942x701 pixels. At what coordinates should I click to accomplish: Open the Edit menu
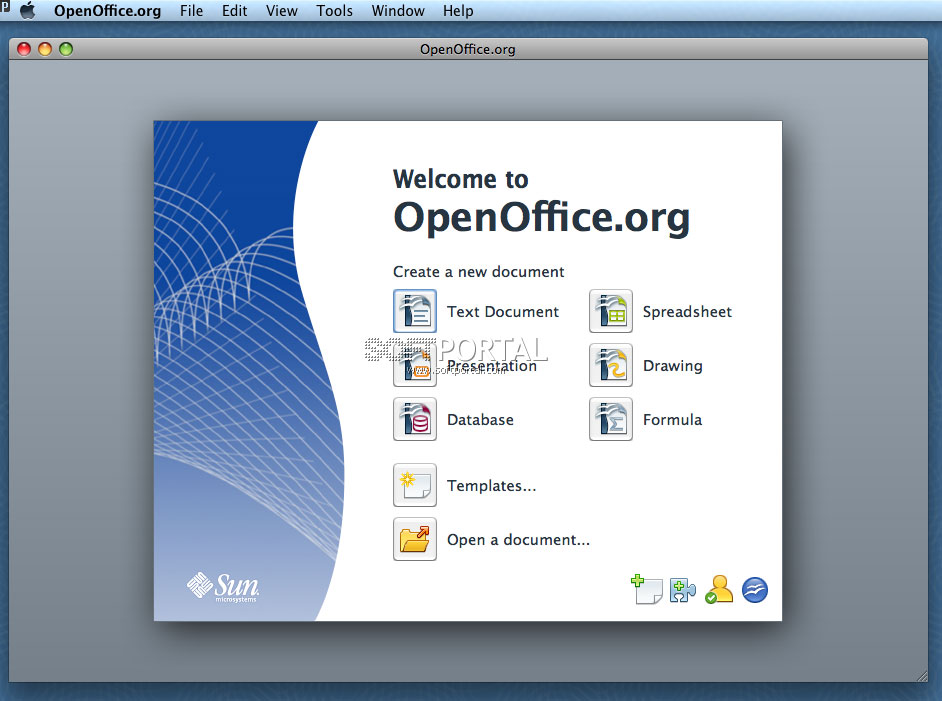pos(234,11)
